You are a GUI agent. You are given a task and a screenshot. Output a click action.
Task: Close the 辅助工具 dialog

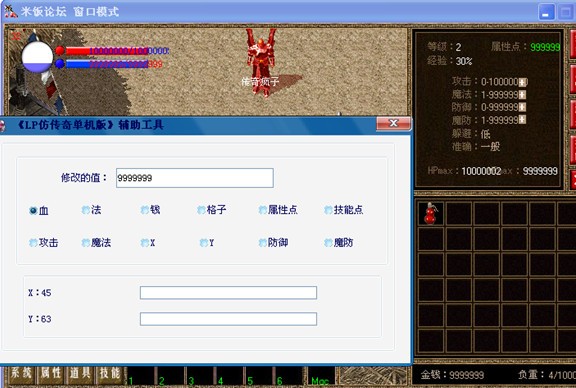pos(393,123)
